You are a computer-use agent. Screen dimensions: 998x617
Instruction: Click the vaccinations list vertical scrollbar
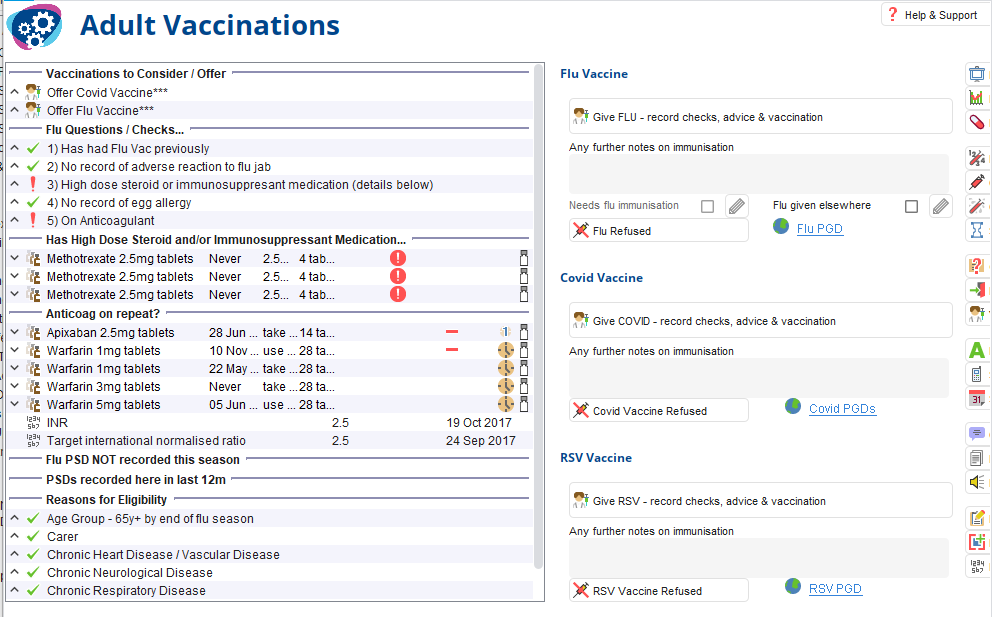click(x=538, y=316)
